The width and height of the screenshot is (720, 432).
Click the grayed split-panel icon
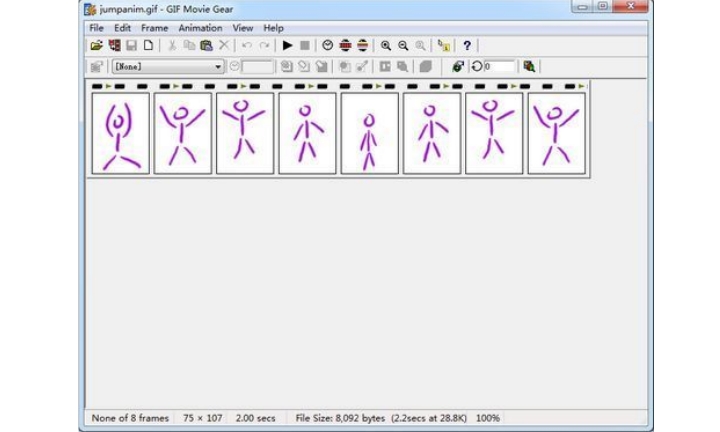(385, 67)
